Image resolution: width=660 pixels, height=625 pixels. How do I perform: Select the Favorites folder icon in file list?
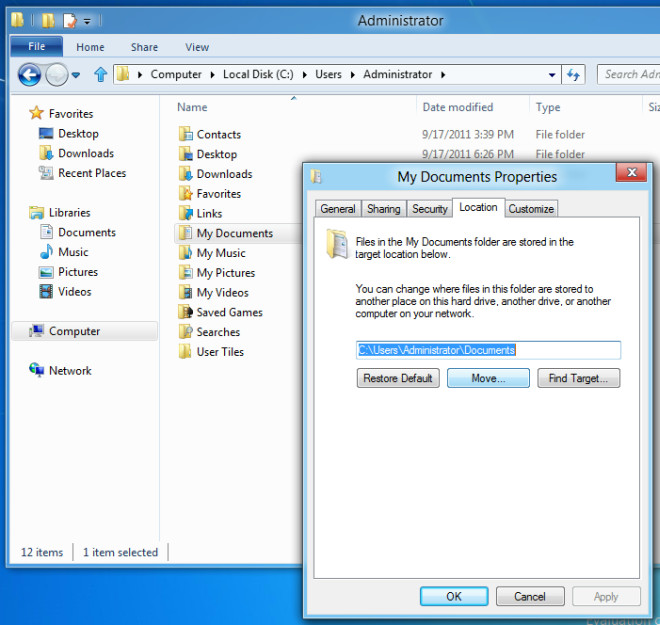(x=185, y=194)
